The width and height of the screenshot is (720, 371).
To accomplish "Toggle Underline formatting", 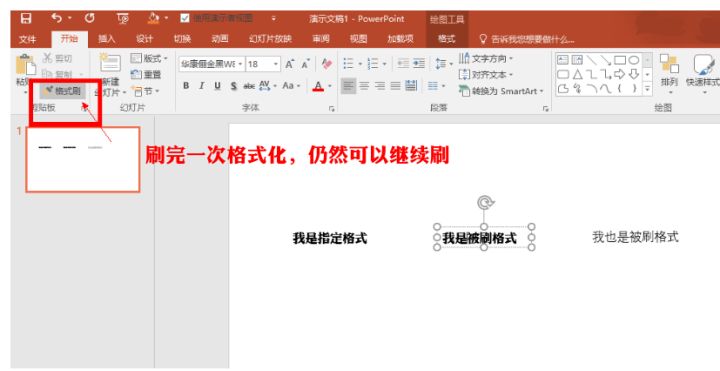I will [218, 86].
